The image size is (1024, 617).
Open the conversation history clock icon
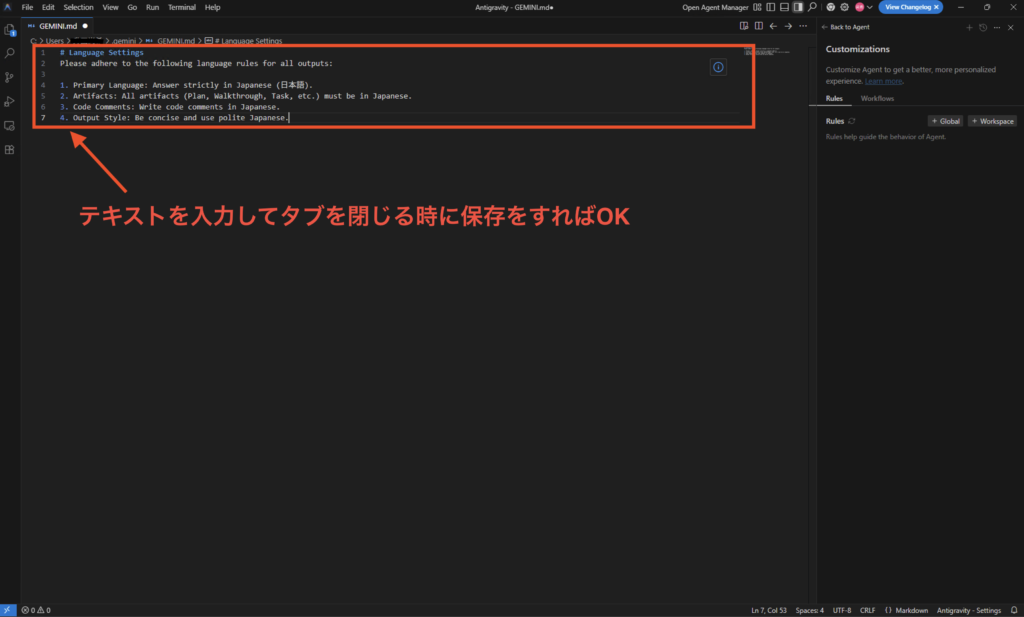(983, 27)
